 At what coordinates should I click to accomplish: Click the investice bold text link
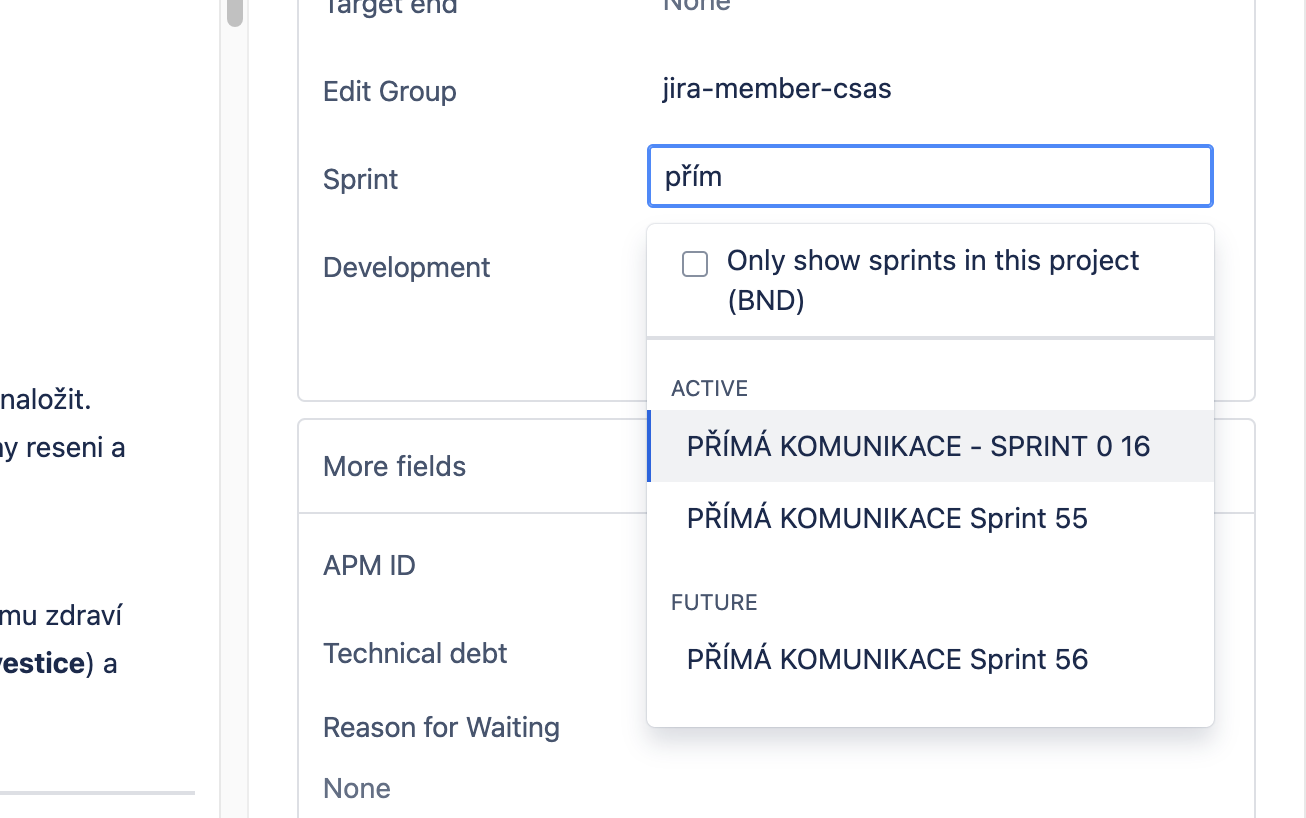(x=38, y=663)
